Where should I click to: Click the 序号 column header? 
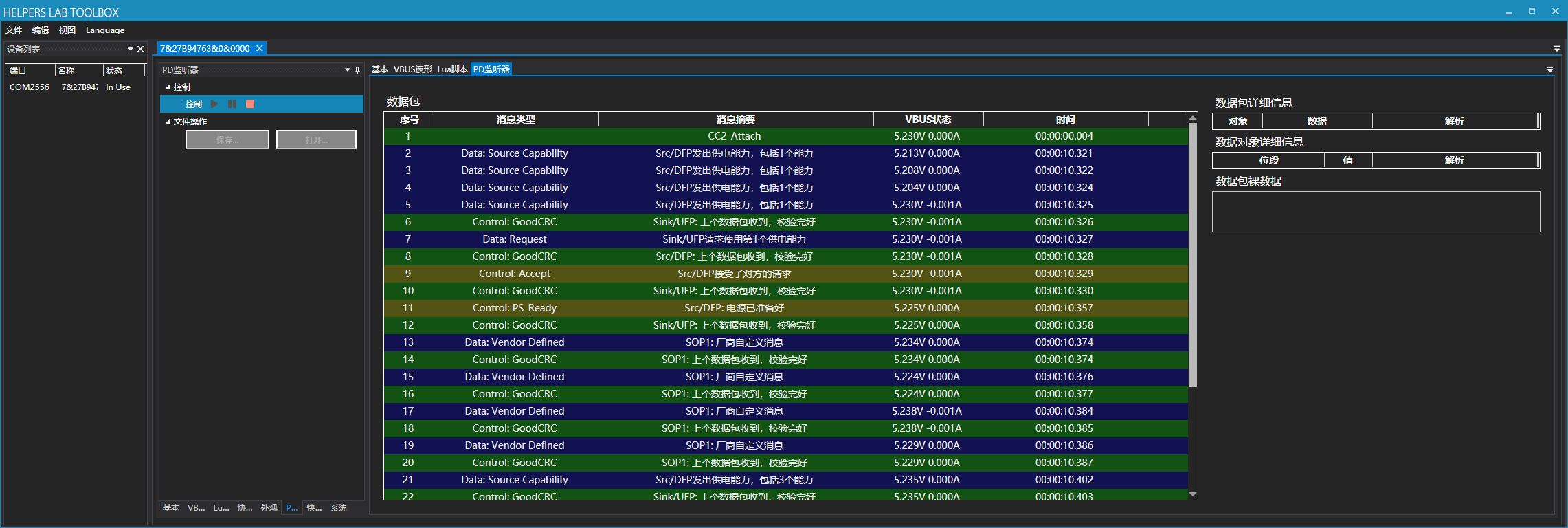click(x=409, y=120)
